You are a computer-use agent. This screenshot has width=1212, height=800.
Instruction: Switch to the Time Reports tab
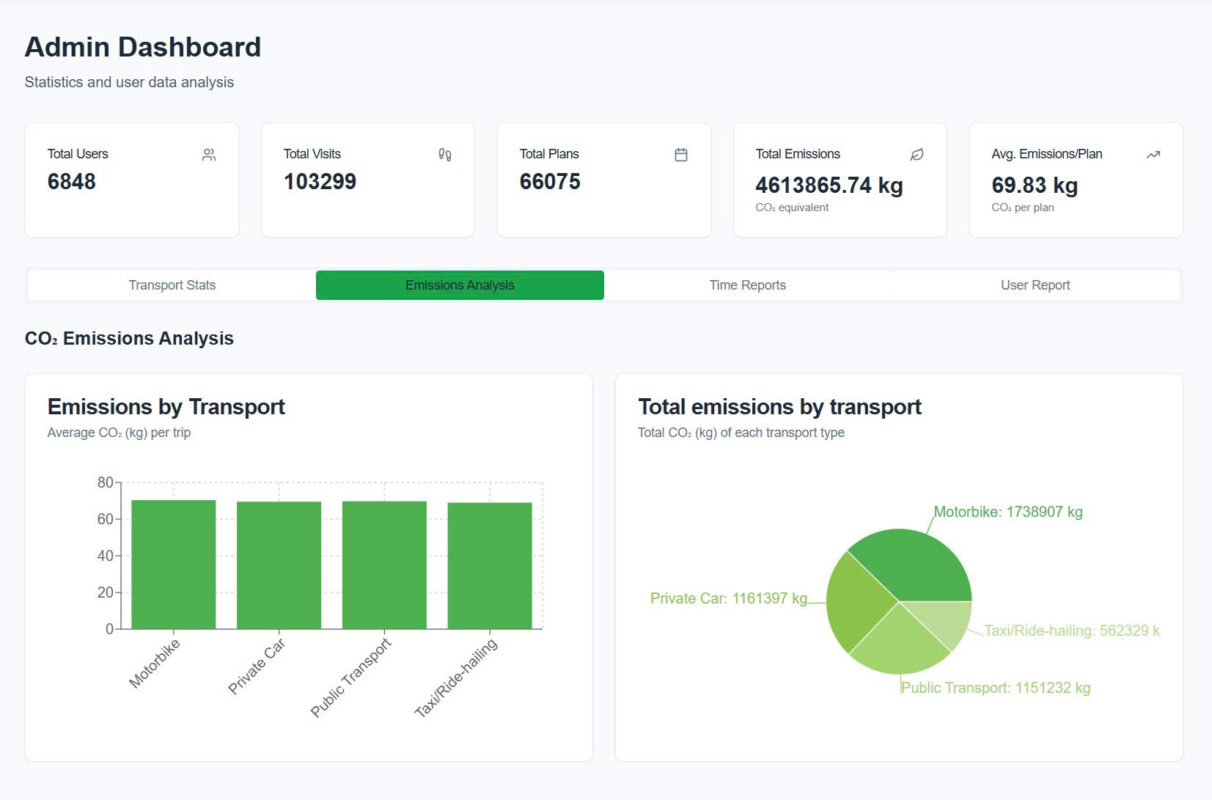click(747, 285)
